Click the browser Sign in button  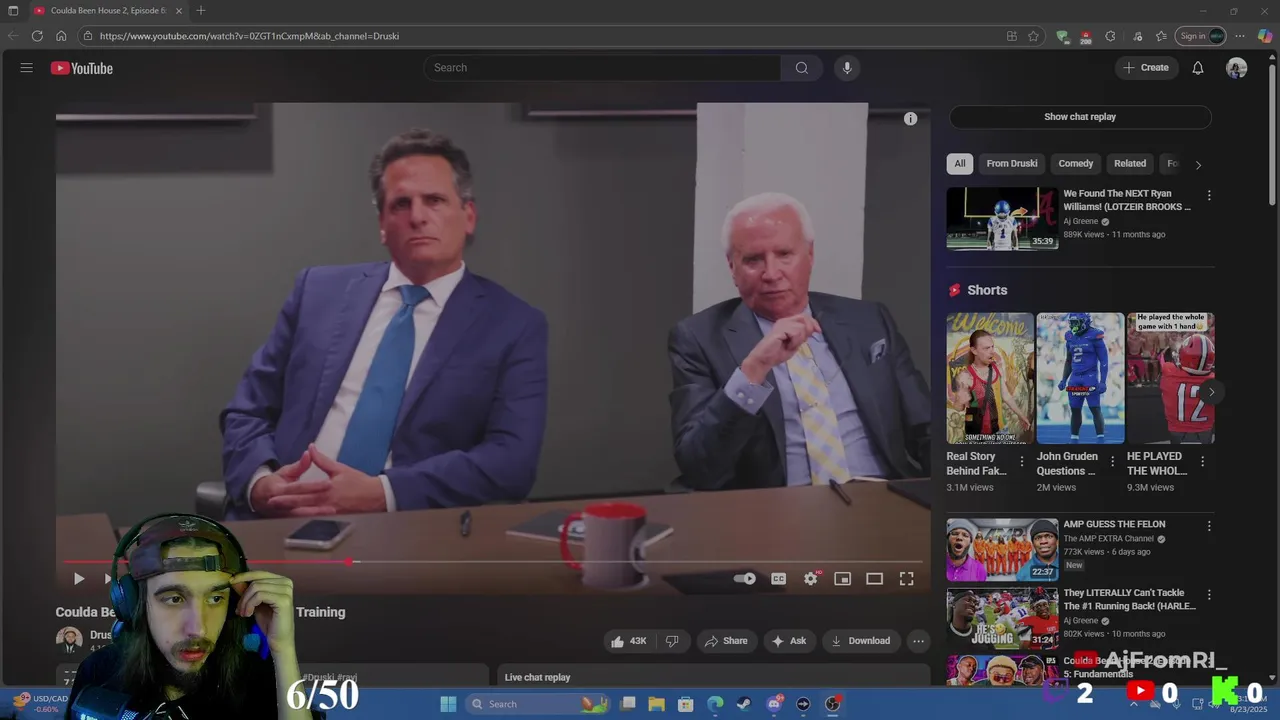tap(1200, 36)
